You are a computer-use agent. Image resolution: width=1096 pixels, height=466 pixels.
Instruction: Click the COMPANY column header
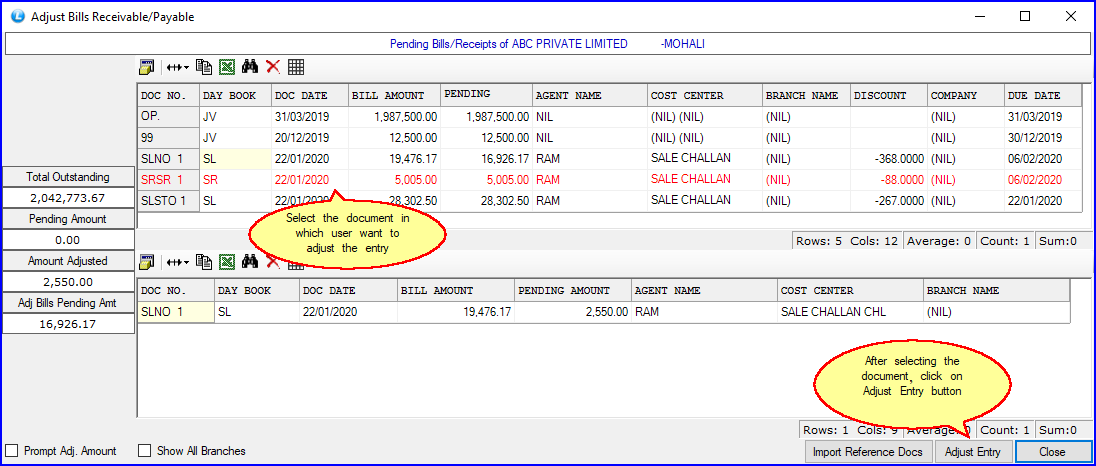pos(966,96)
